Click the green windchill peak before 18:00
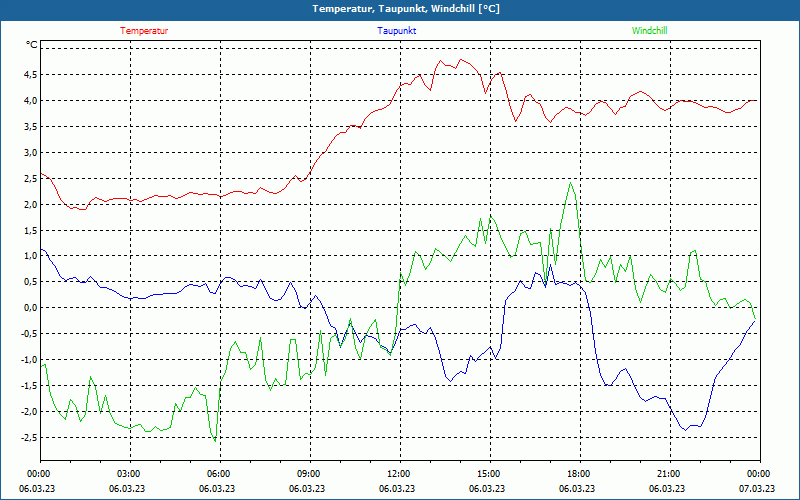Image resolution: width=800 pixels, height=500 pixels. pos(570,183)
